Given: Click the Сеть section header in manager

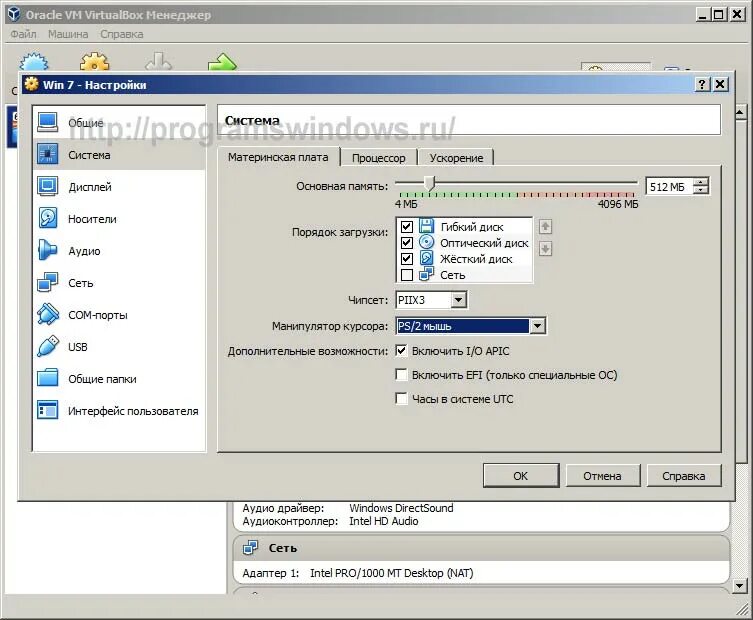Looking at the screenshot, I should click(481, 548).
